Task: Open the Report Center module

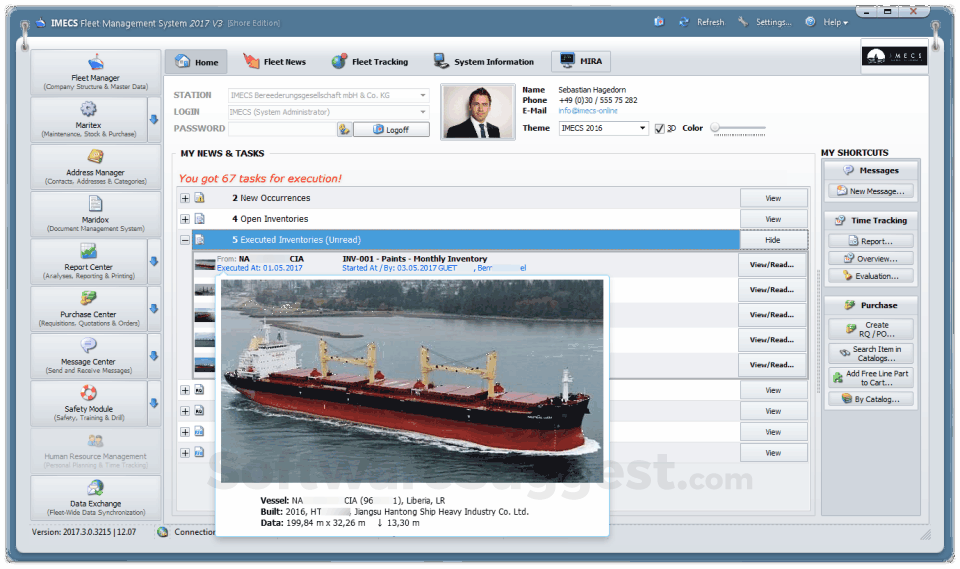Action: click(x=89, y=261)
